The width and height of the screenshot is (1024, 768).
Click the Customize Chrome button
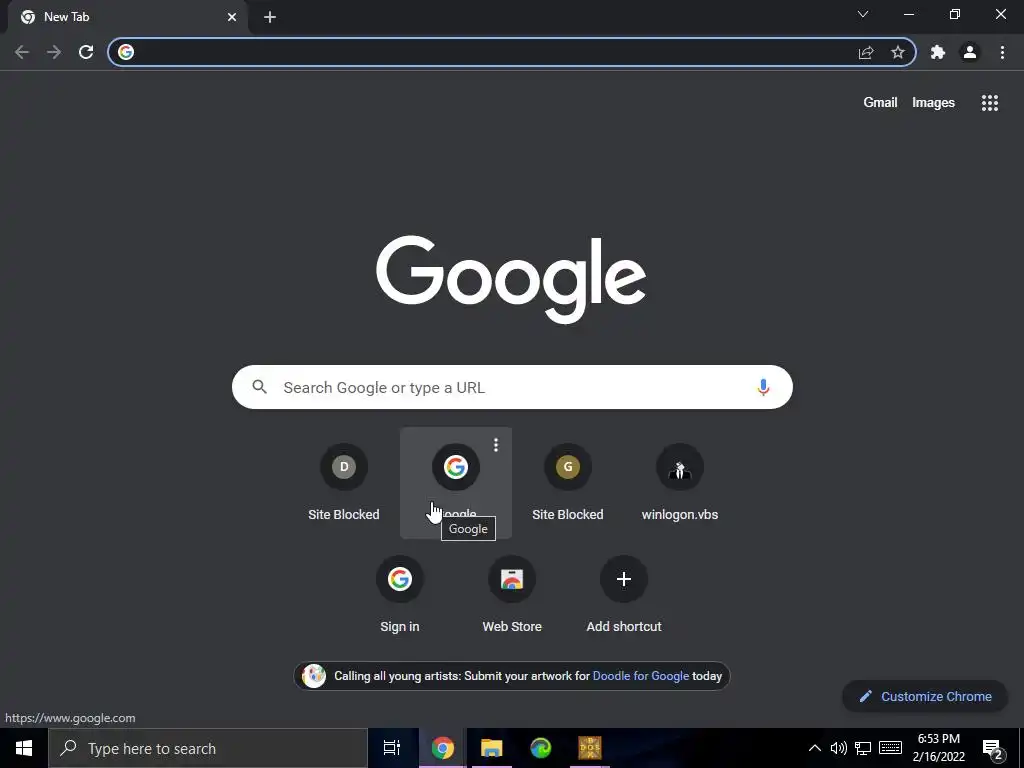[x=925, y=696]
